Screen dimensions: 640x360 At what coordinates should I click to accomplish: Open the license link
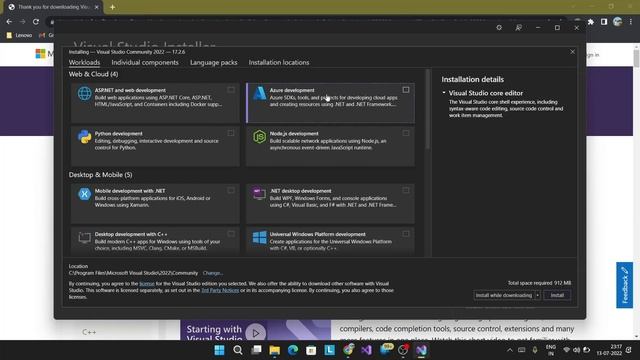[x=147, y=284]
